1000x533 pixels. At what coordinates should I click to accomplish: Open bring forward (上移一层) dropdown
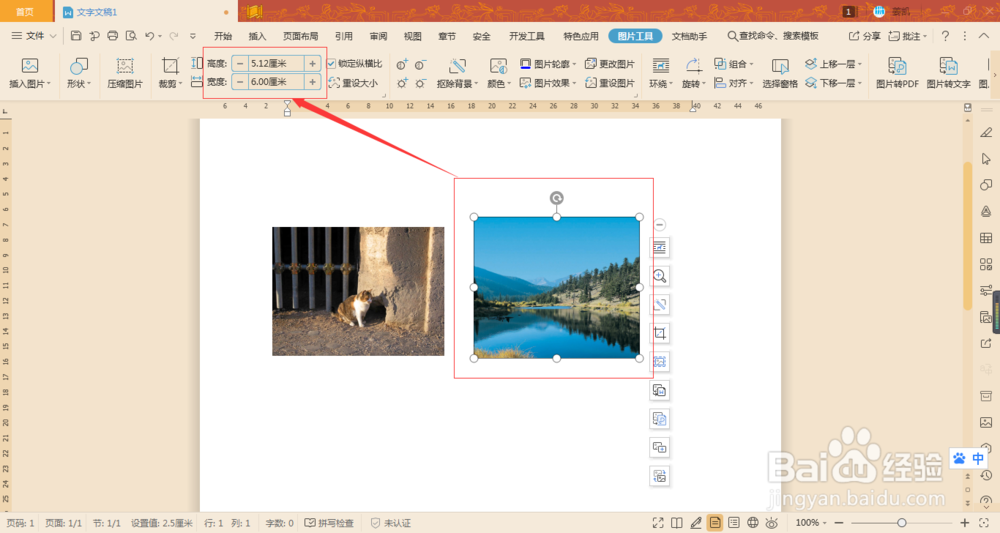[834, 64]
